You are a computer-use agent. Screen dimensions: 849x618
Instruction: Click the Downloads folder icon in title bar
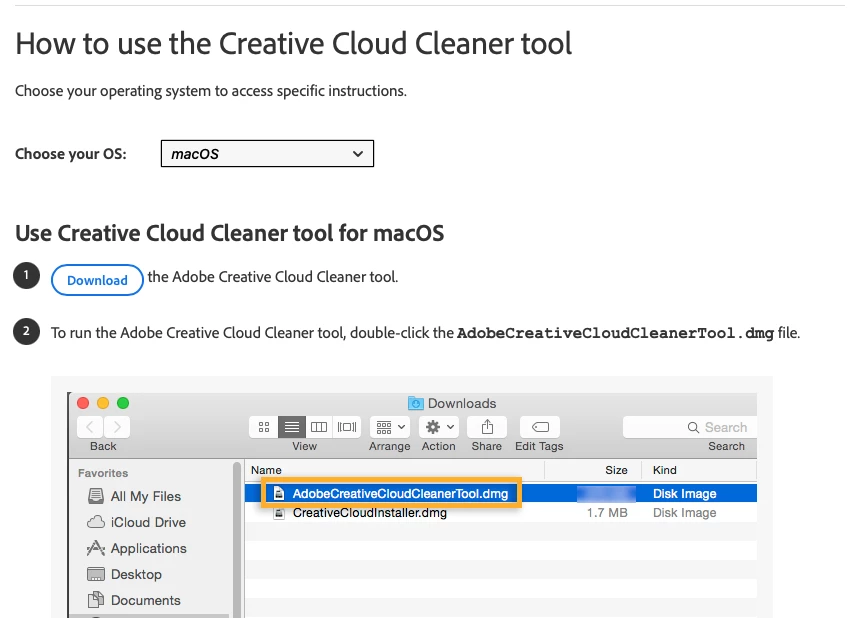coord(415,403)
